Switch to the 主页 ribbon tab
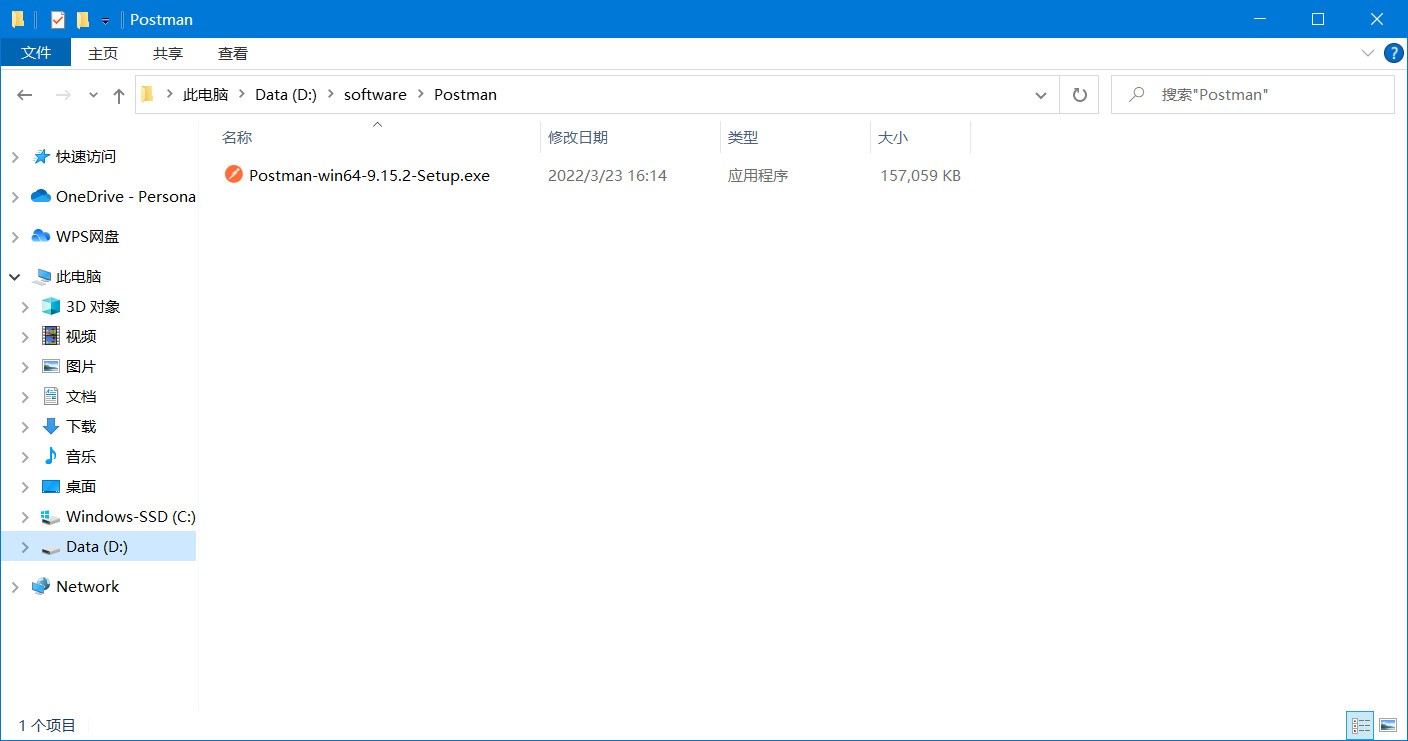The width and height of the screenshot is (1408, 741). 103,53
